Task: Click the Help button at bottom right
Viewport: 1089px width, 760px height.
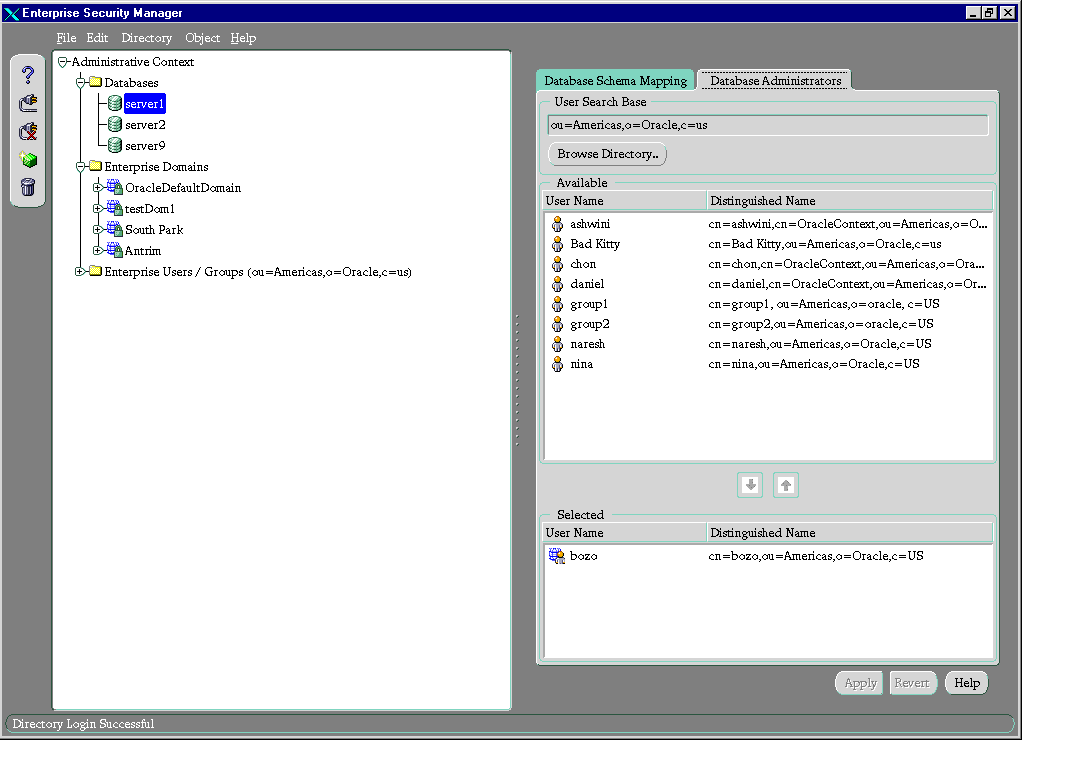Action: [x=966, y=683]
